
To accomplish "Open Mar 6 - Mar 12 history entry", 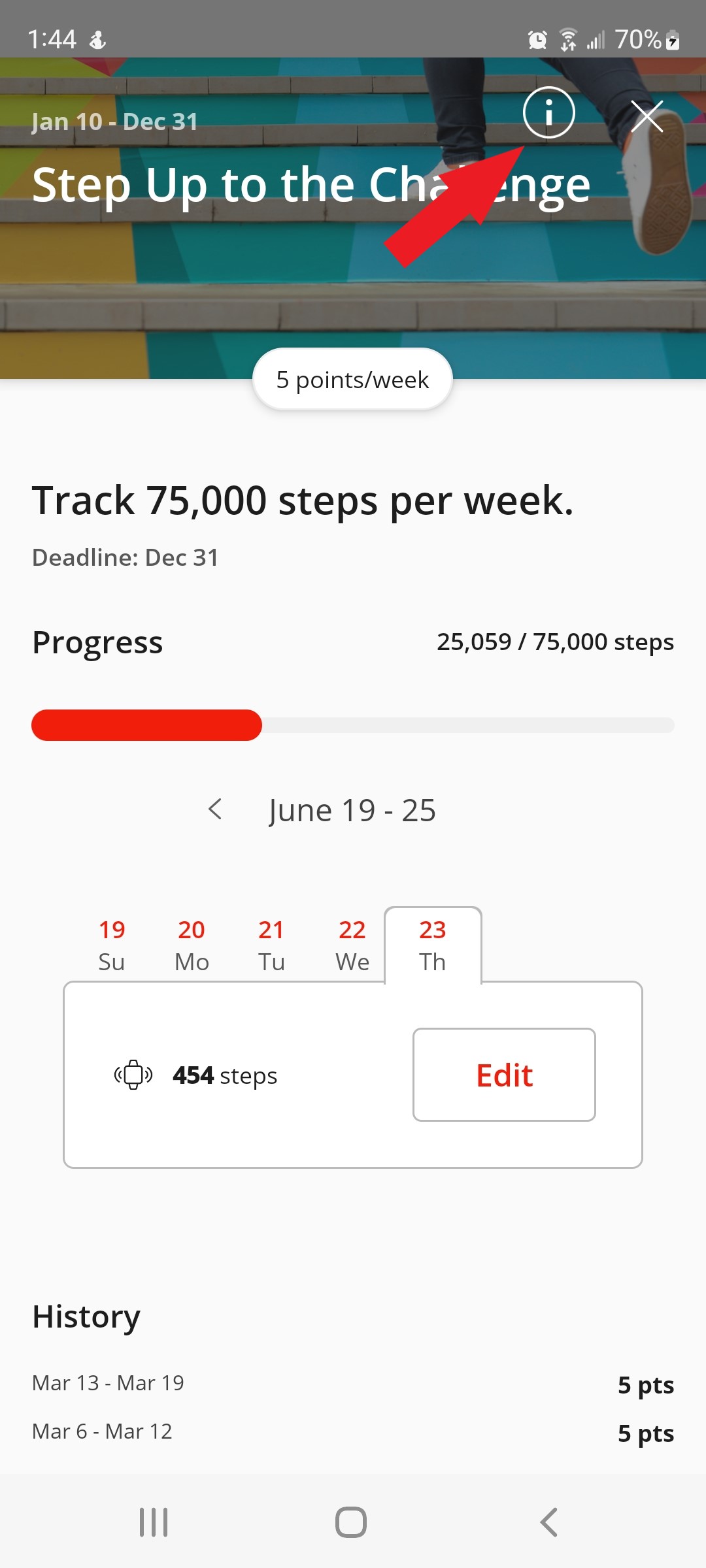I will [x=353, y=1432].
